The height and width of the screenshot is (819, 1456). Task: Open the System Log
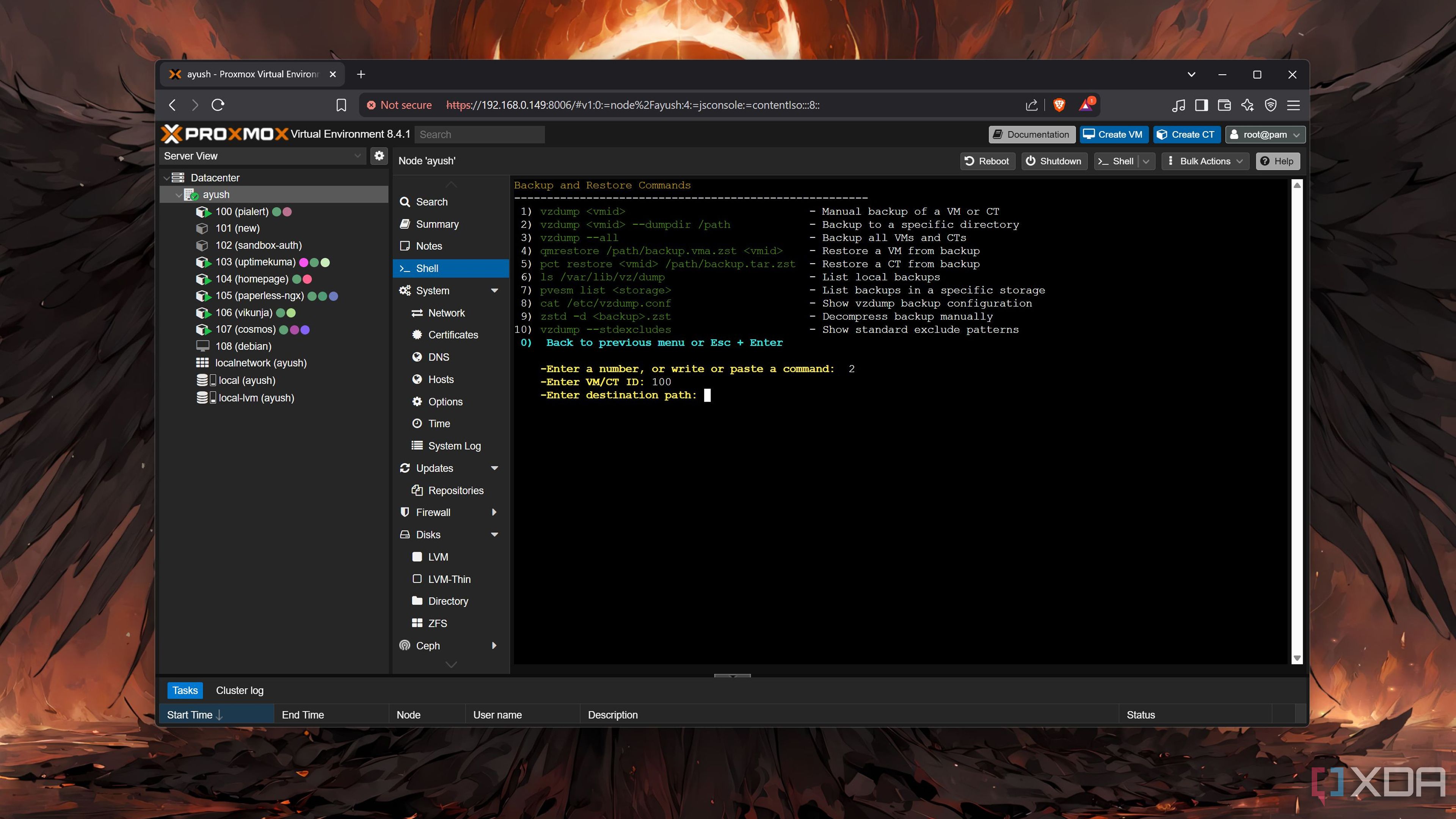pyautogui.click(x=454, y=446)
